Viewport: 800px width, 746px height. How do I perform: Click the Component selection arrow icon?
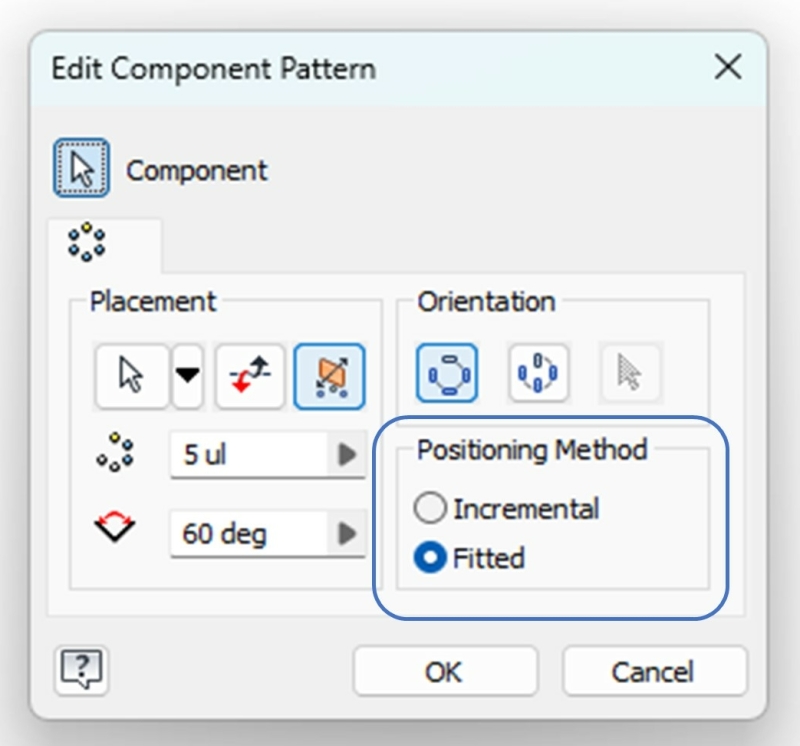coord(81,168)
